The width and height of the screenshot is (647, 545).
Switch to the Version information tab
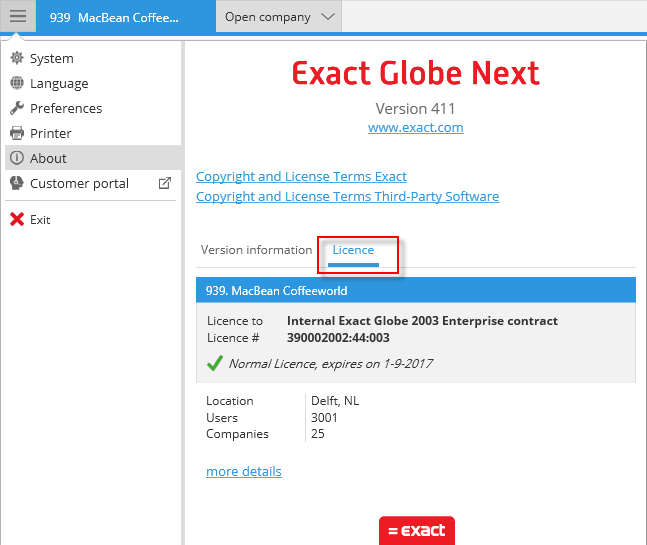256,250
